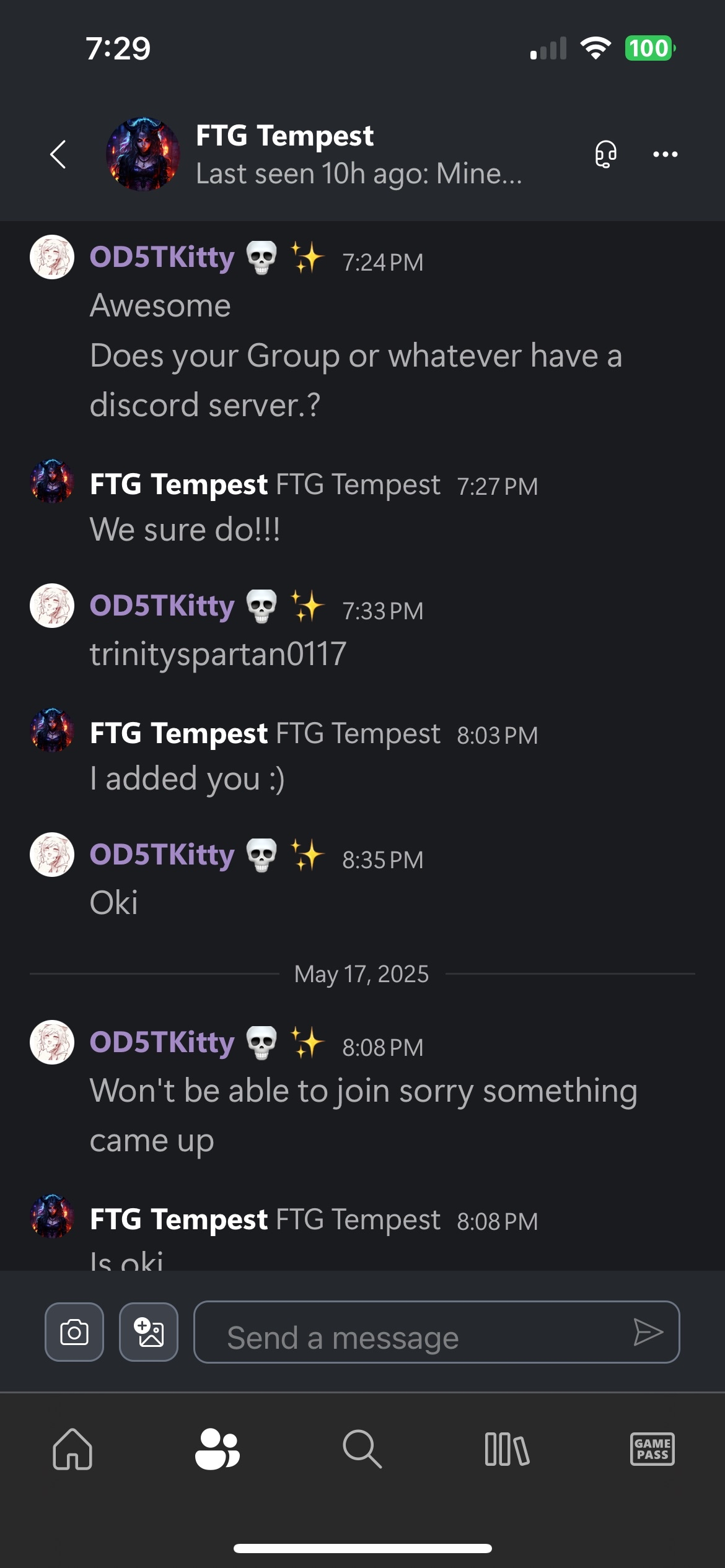The width and height of the screenshot is (725, 1568).
Task: Open the party headset icon
Action: click(x=605, y=154)
